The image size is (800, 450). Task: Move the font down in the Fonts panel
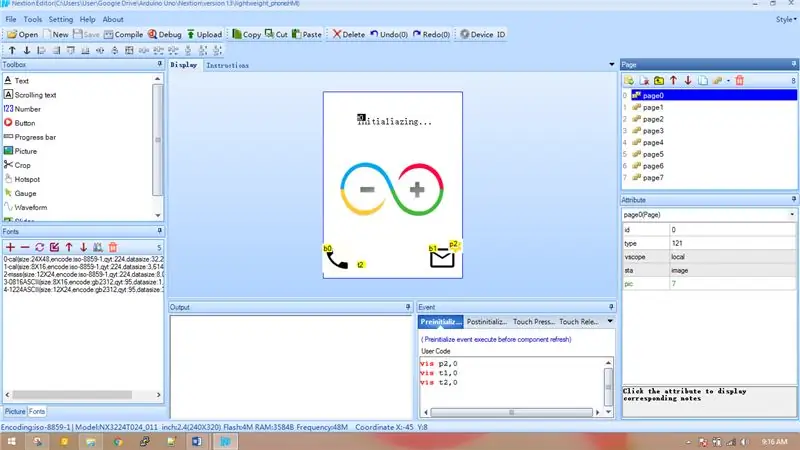83,247
